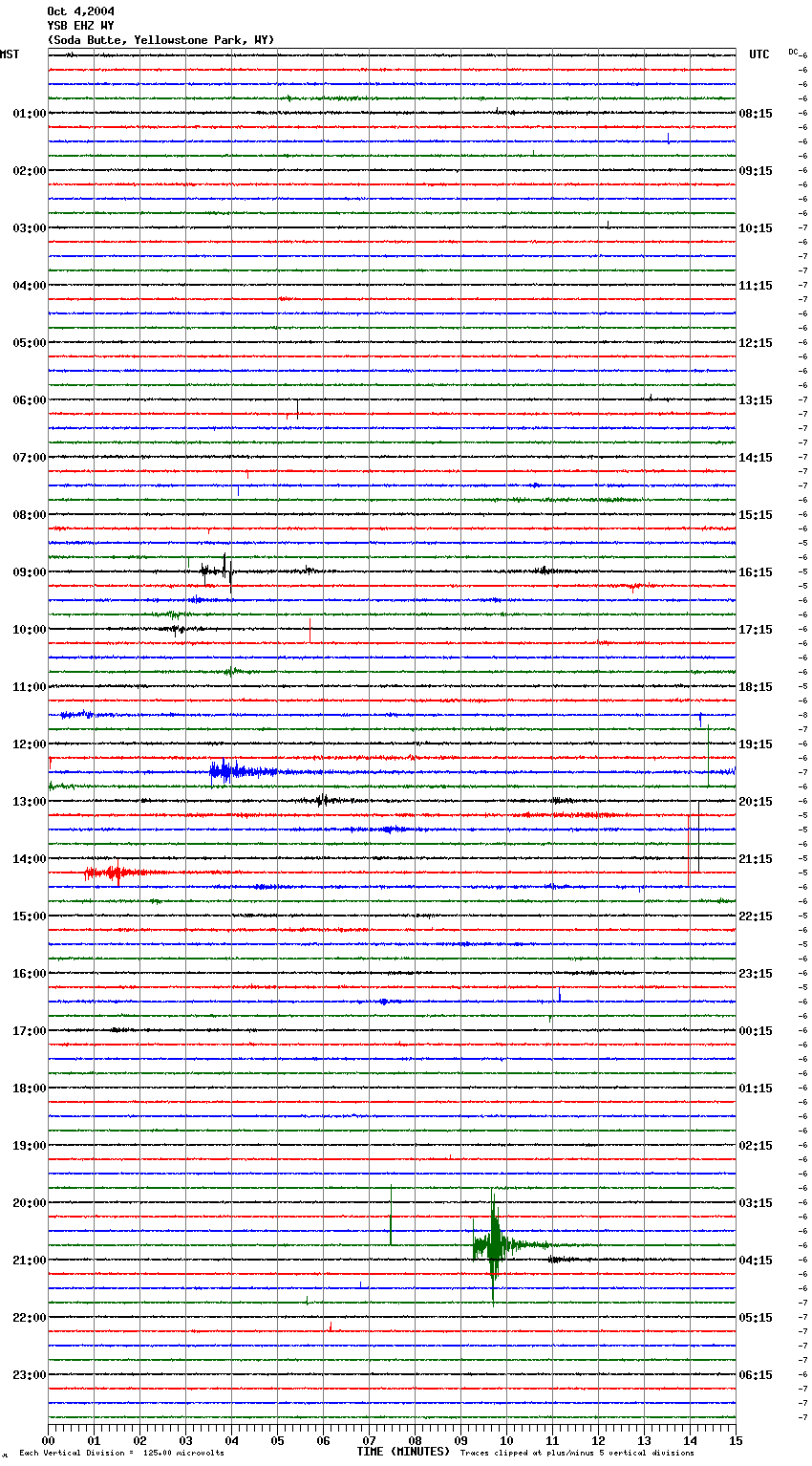Select the 06:00 MST row label
The image size is (812, 1466).
coord(29,400)
